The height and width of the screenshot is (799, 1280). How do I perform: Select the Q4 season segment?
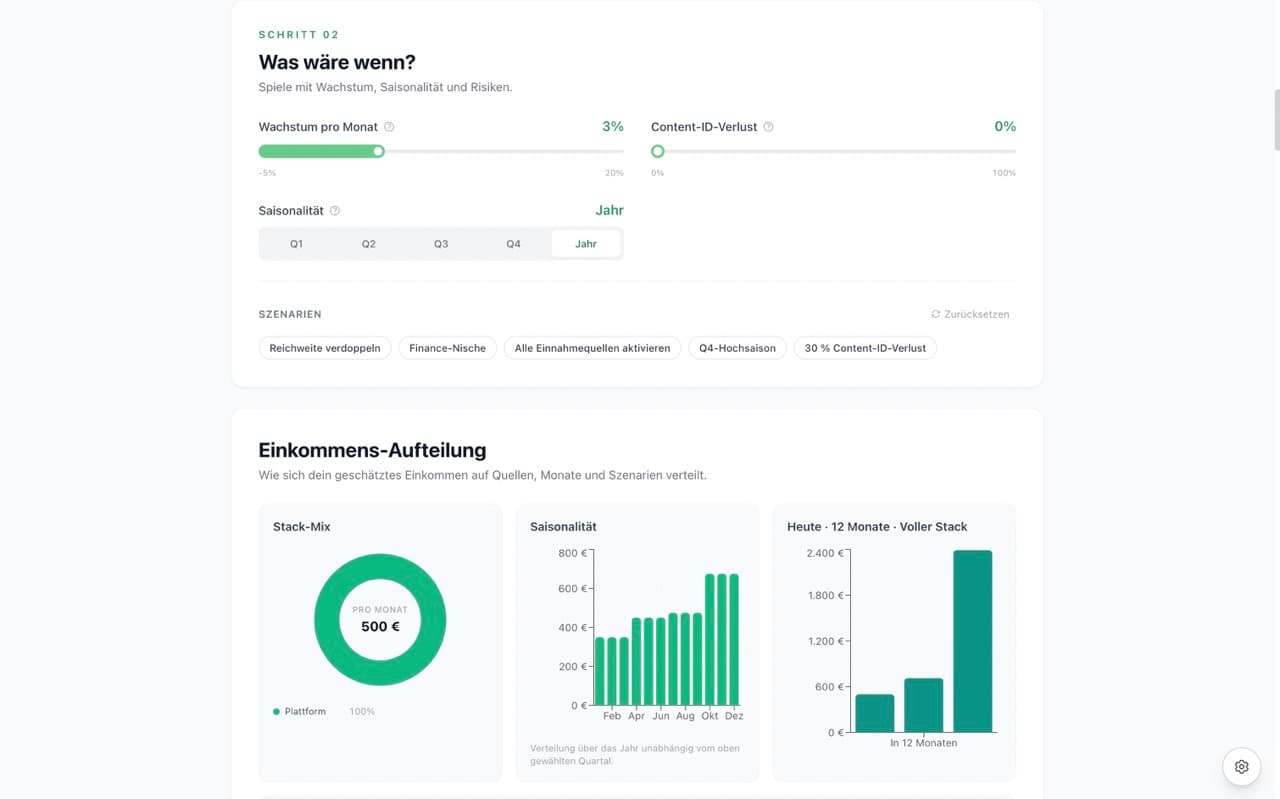click(x=513, y=244)
